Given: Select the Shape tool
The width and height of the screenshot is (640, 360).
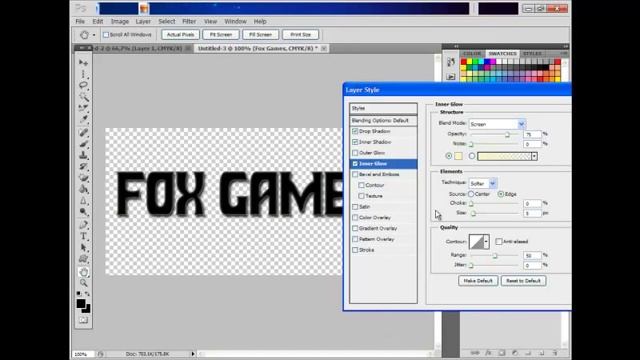Looking at the screenshot, I should [x=83, y=259].
